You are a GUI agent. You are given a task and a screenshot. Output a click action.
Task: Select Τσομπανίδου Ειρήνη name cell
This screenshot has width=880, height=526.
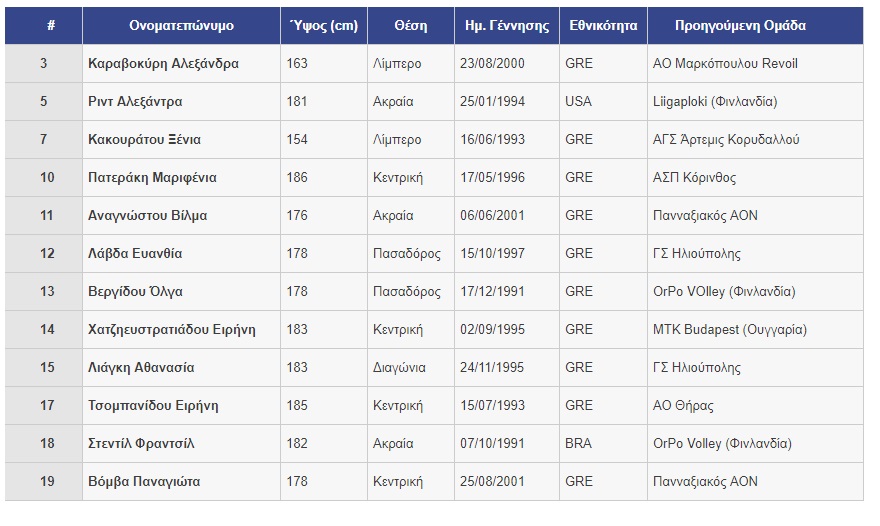tap(153, 406)
